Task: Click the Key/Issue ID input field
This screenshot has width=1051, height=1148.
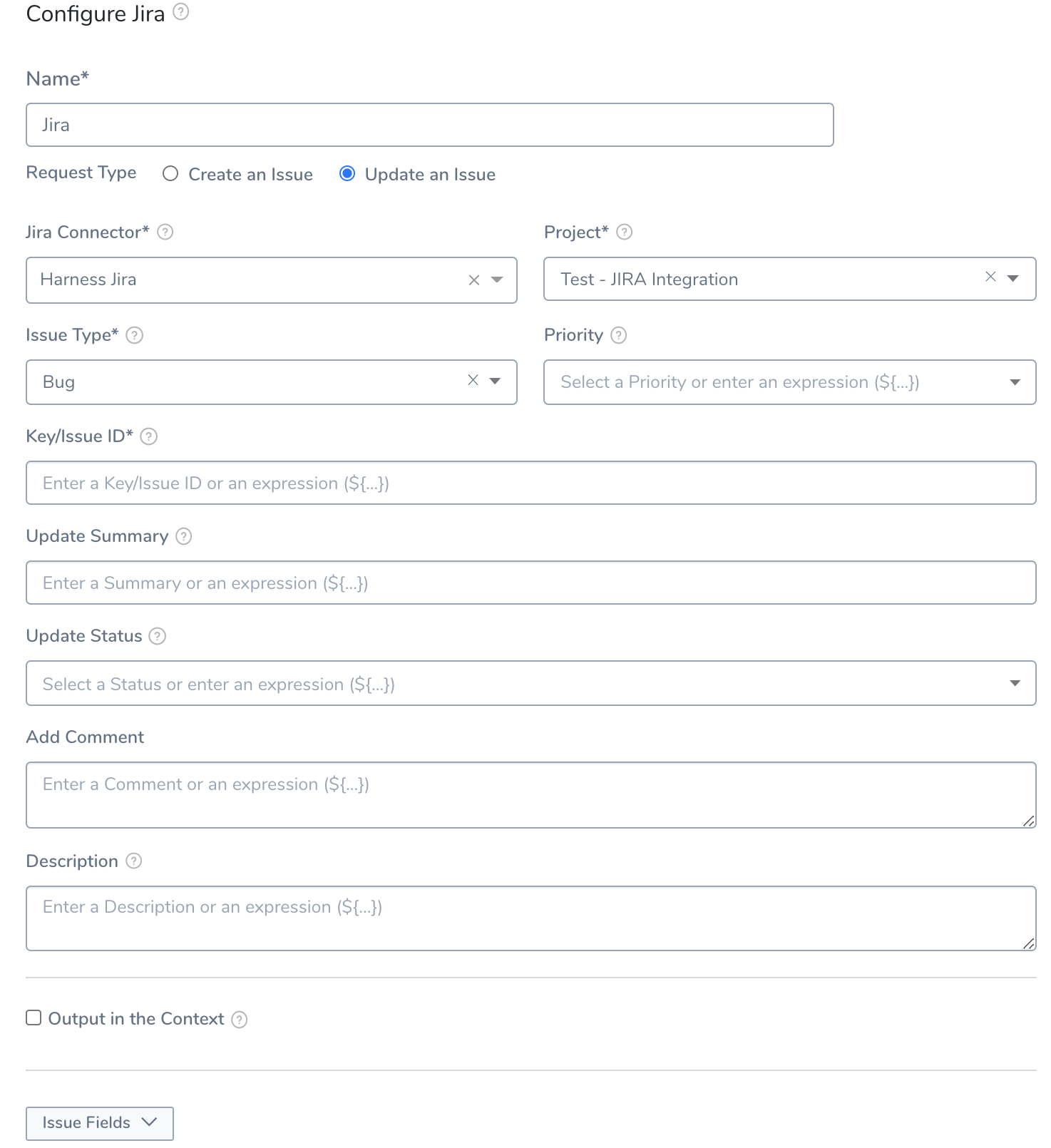Action: pos(531,483)
